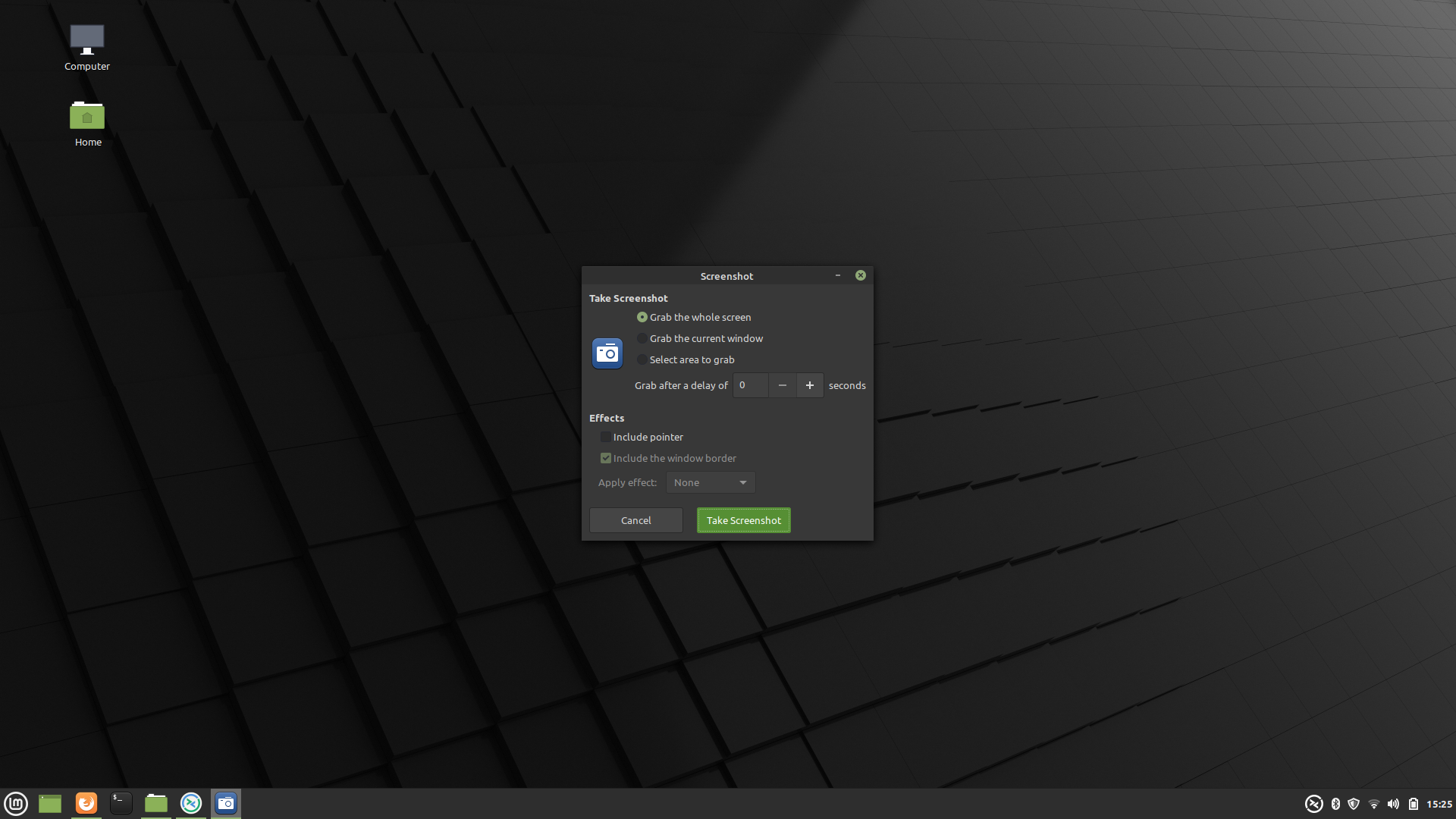
Task: Enable the Include pointer checkbox
Action: [x=642, y=437]
